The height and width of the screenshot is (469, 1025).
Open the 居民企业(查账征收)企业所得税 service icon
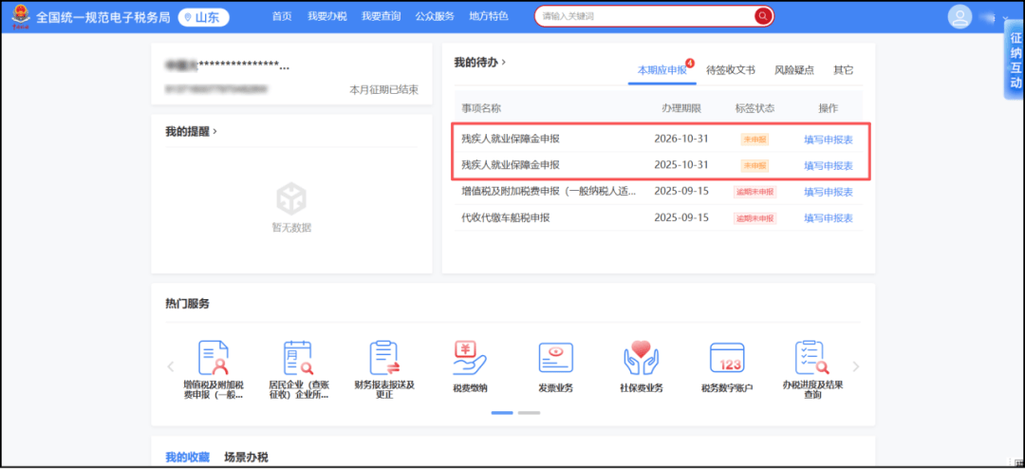[x=298, y=357]
